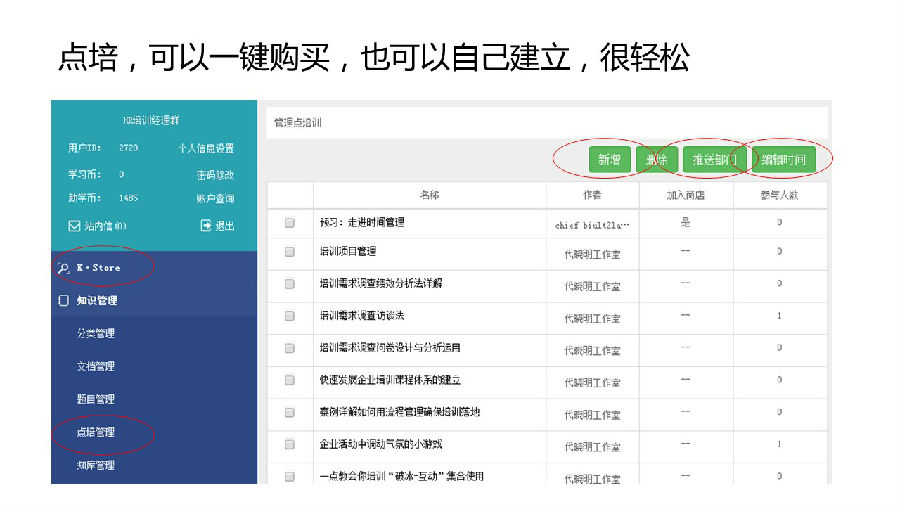Open K·Store in the sidebar
The image size is (900, 506).
(x=99, y=268)
